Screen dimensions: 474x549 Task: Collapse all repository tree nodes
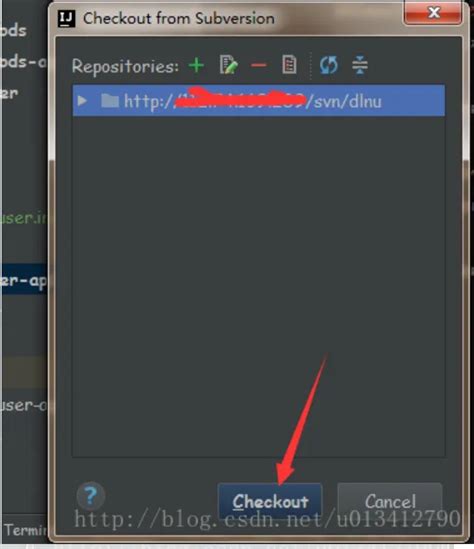[x=360, y=65]
